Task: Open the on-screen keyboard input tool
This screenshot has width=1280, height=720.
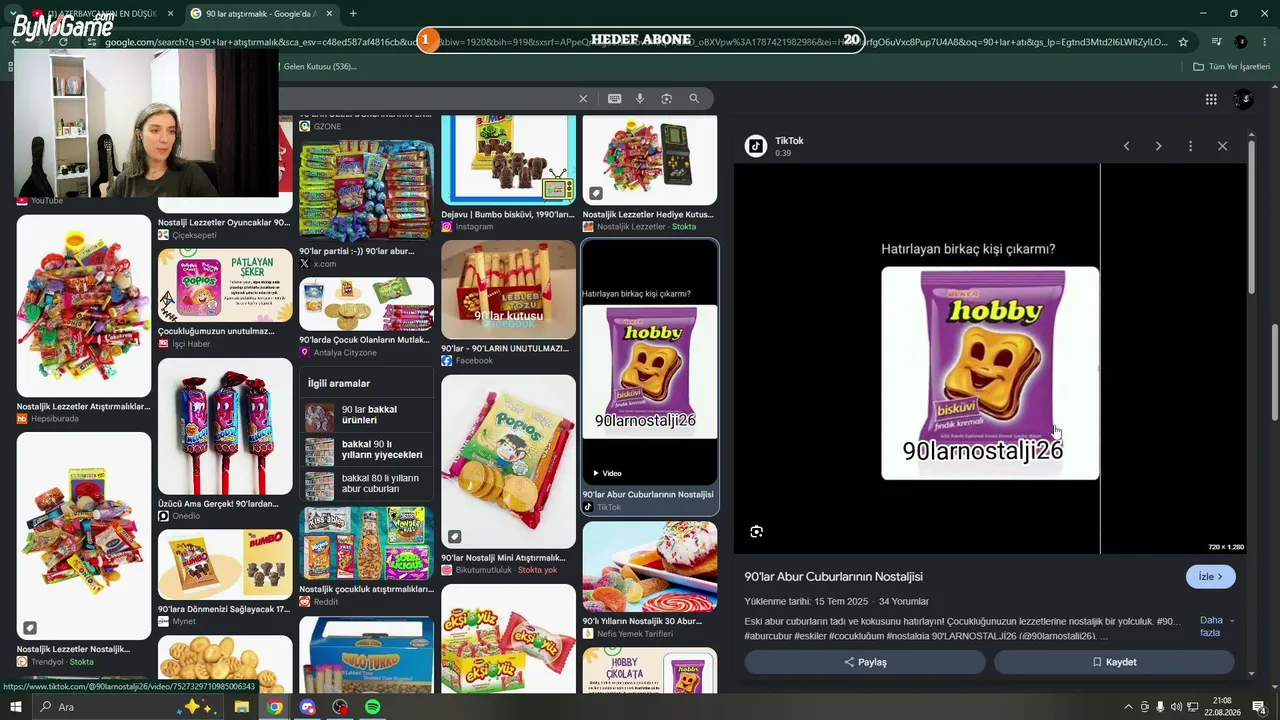Action: 614,99
